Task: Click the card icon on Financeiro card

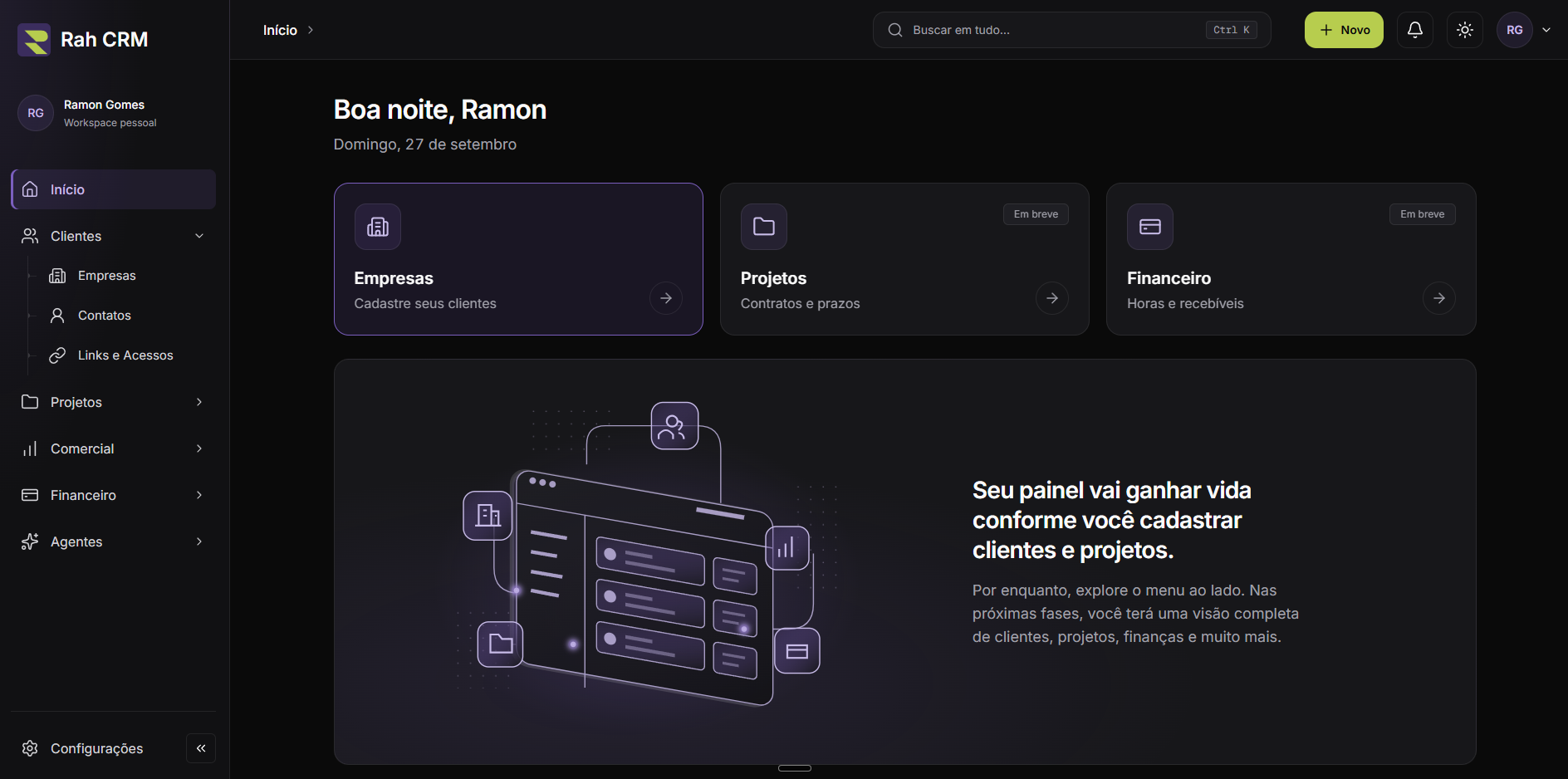Action: click(1150, 227)
